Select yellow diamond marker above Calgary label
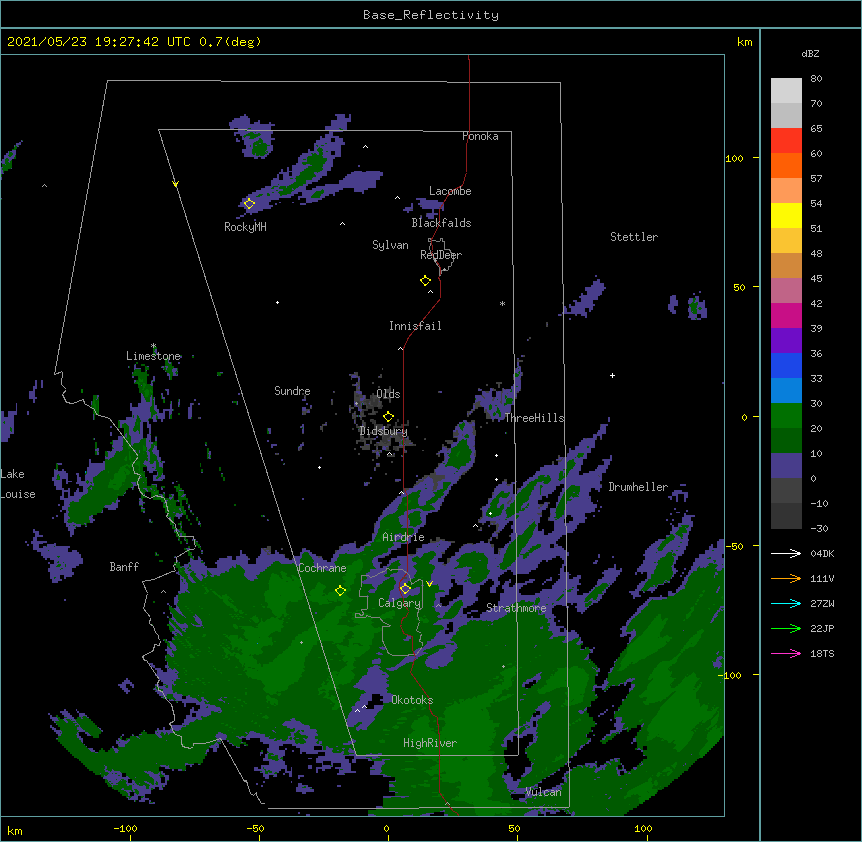 point(405,589)
